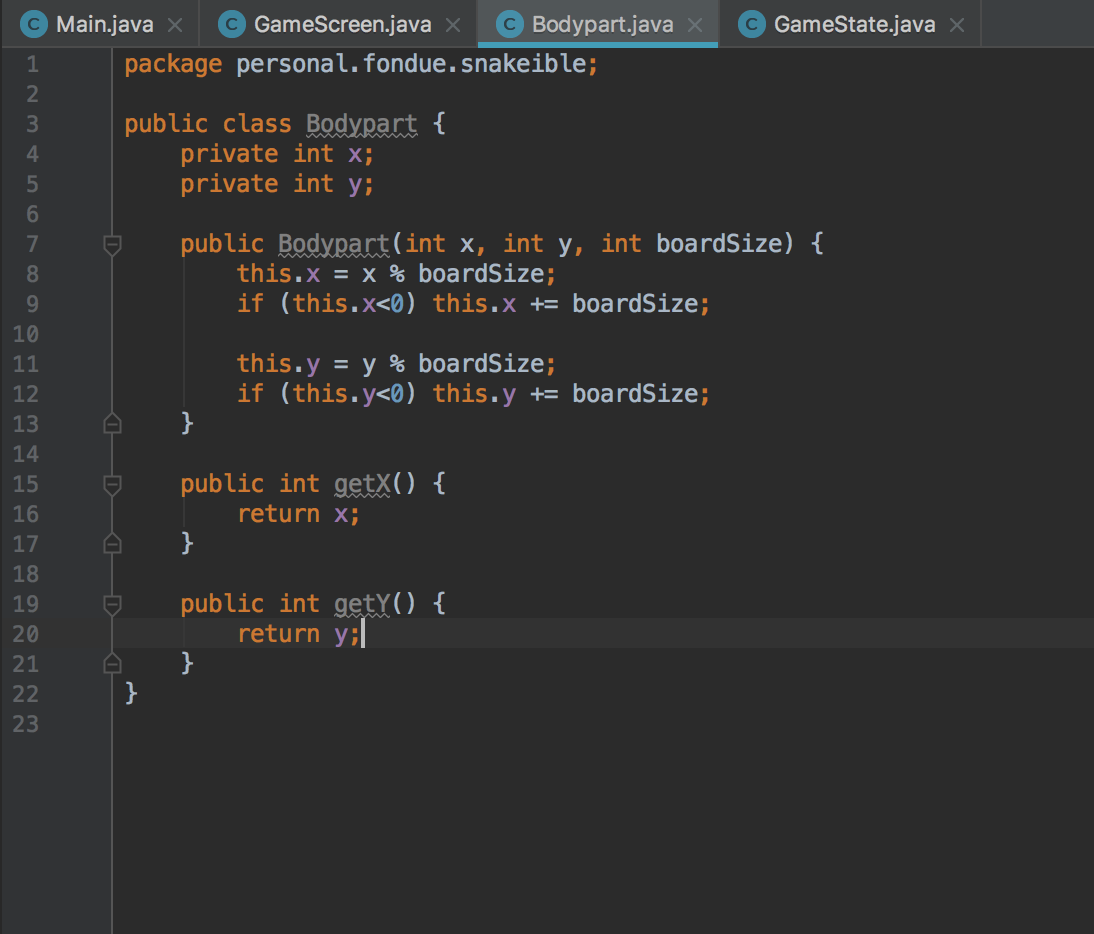Image resolution: width=1094 pixels, height=934 pixels.
Task: Click line number 10 in the gutter
Action: [x=26, y=334]
